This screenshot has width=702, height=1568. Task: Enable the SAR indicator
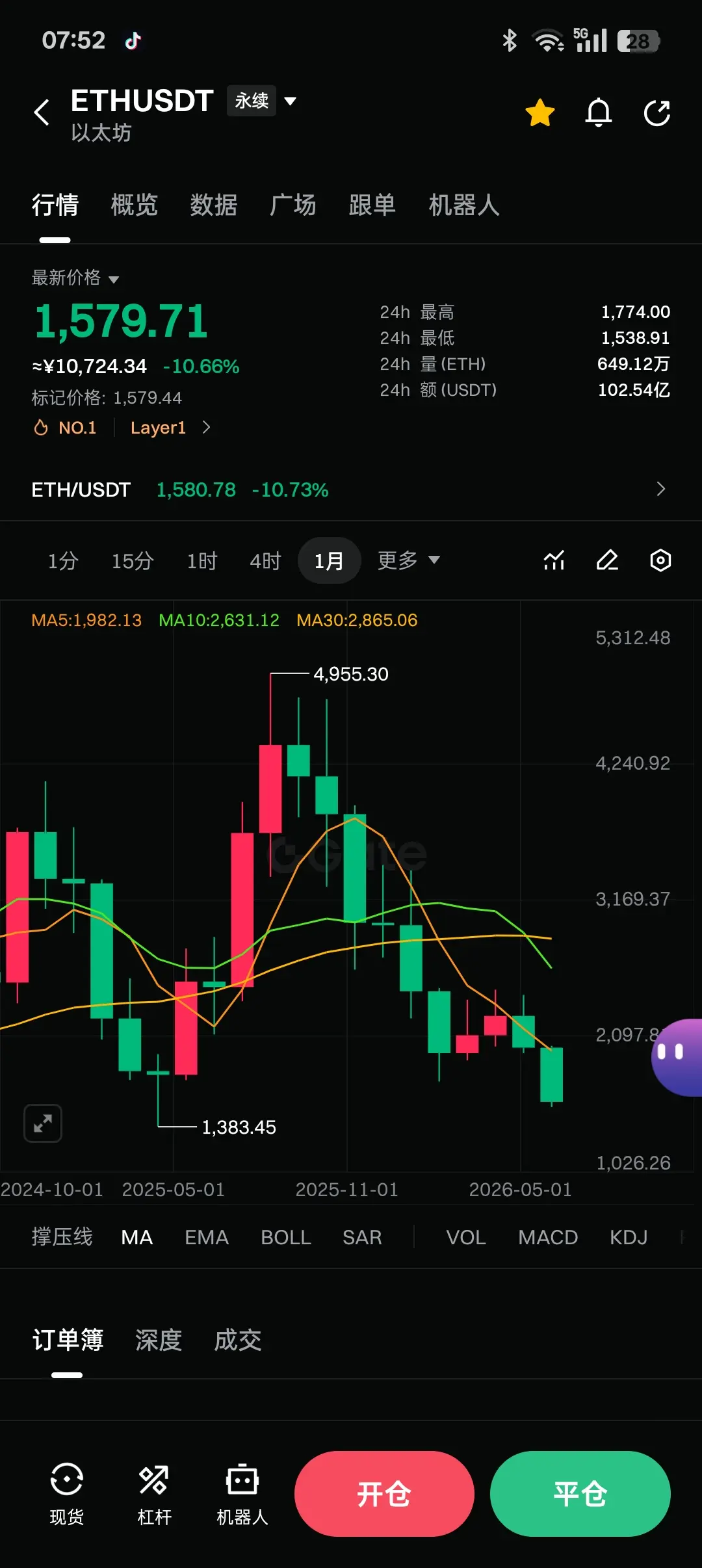click(x=362, y=1237)
